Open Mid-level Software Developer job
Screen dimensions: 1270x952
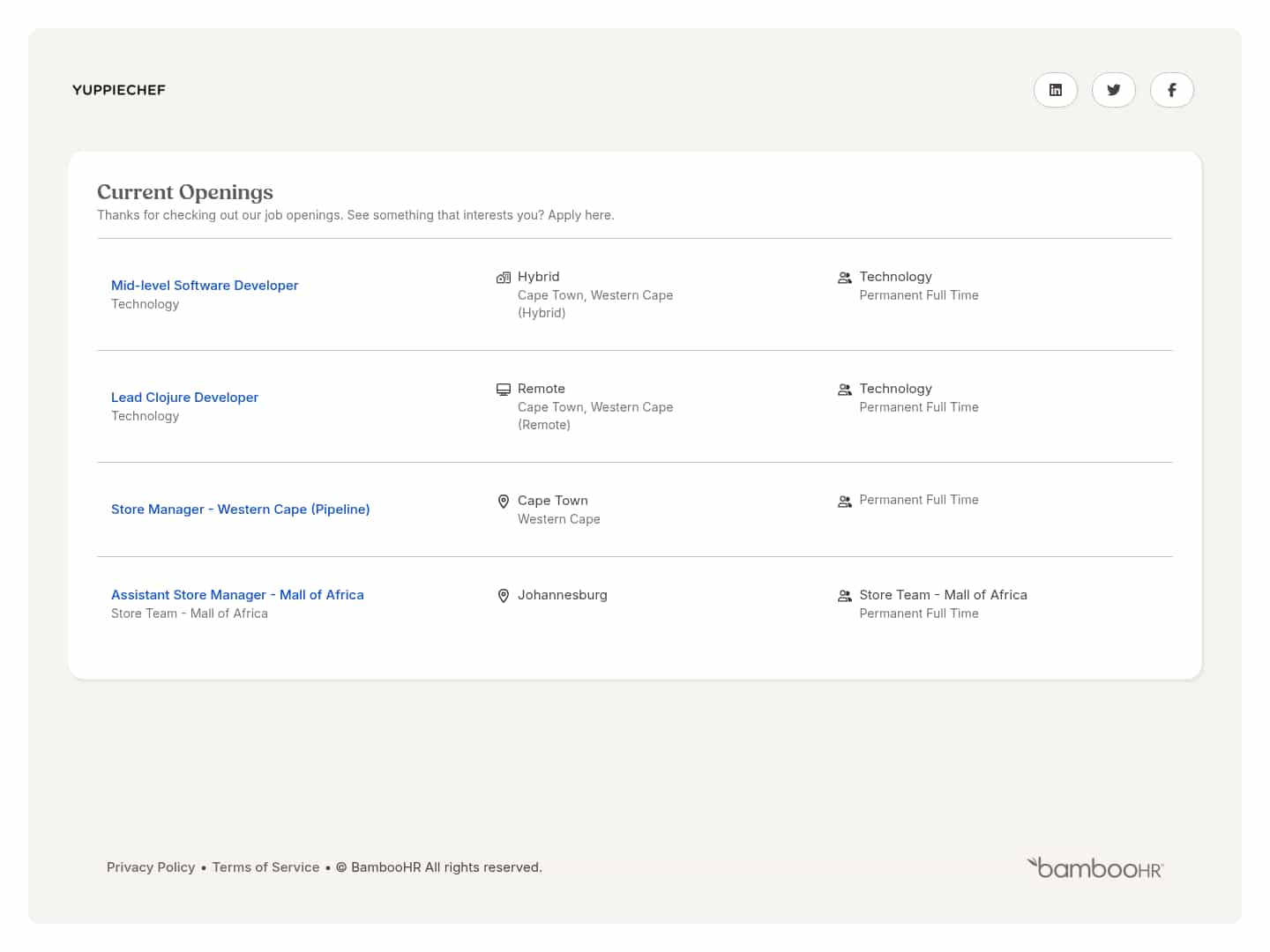[x=205, y=286]
